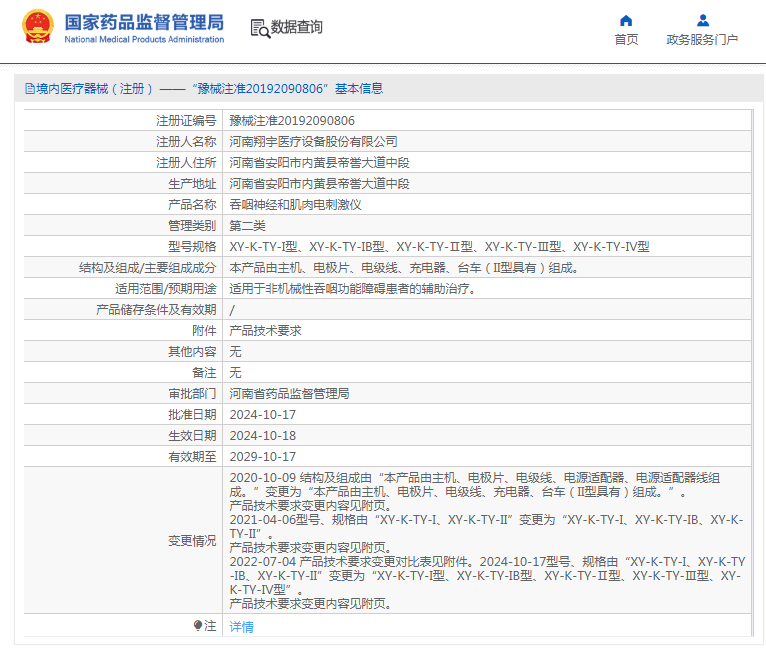
Task: Go to 首页 text link
Action: [x=626, y=40]
